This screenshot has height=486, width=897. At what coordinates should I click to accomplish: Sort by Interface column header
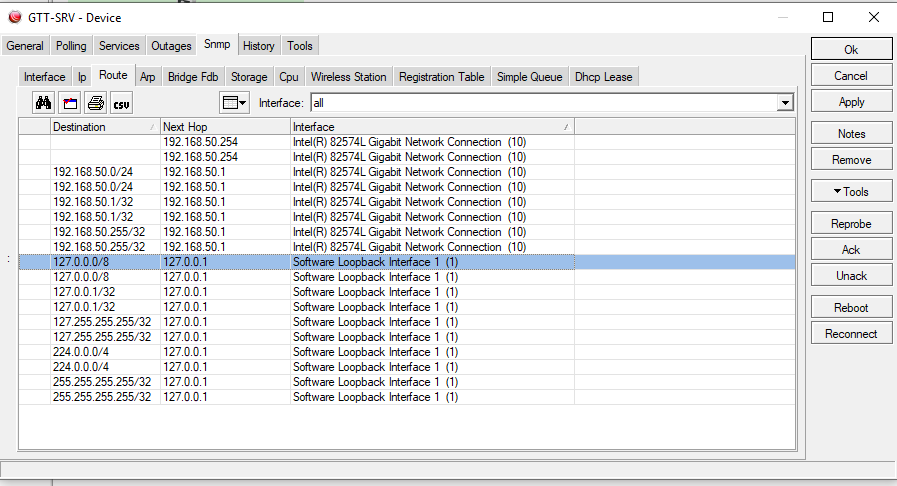point(432,127)
